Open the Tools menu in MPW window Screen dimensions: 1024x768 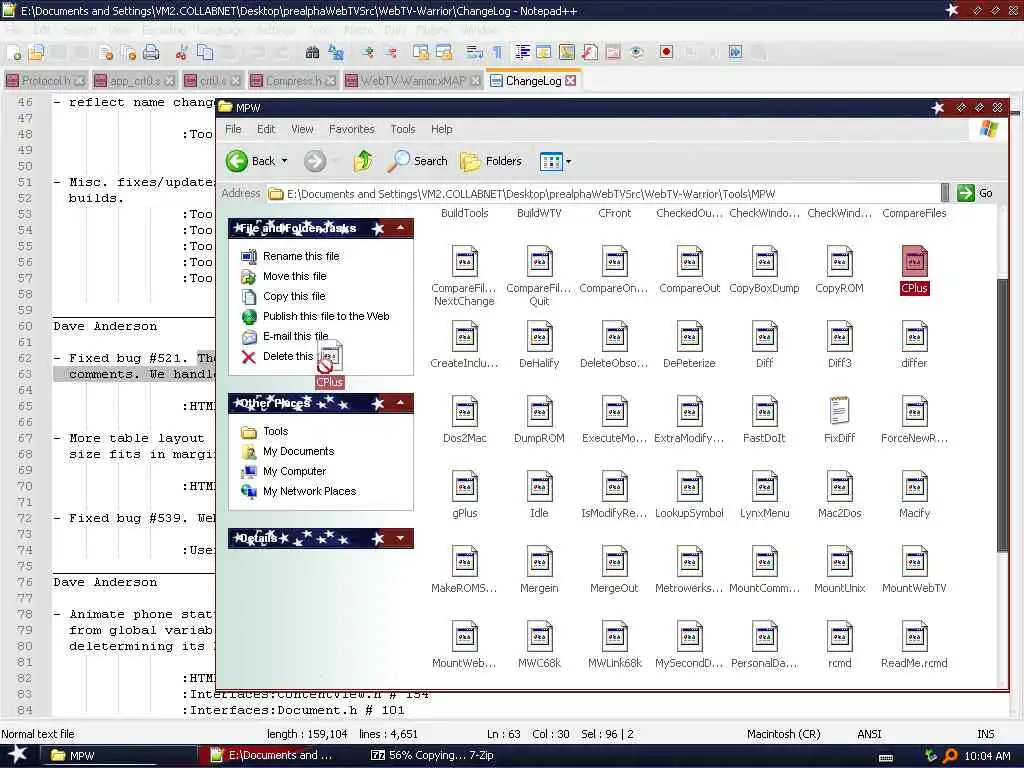click(402, 129)
